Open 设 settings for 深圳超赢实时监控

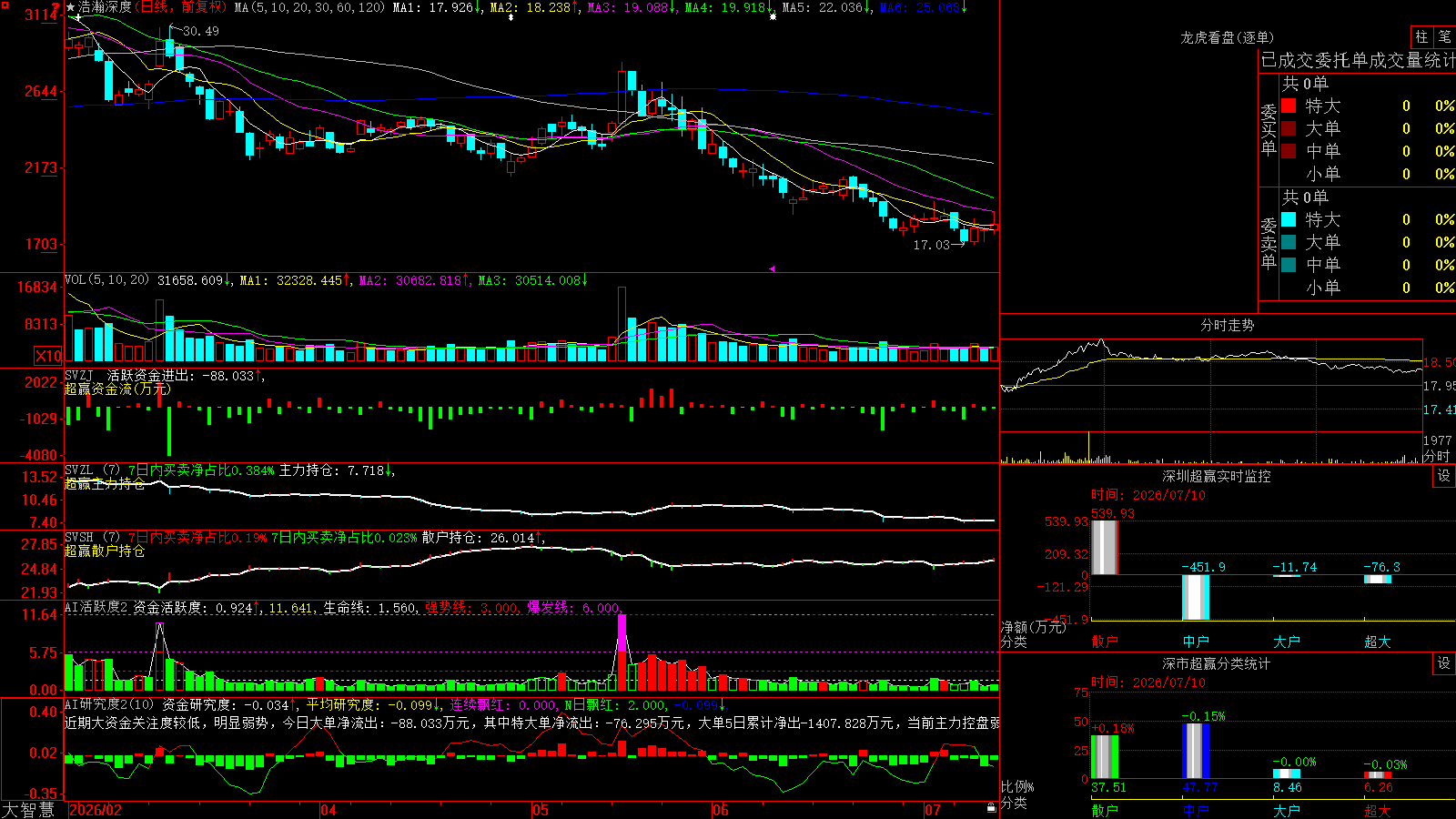[x=1444, y=476]
